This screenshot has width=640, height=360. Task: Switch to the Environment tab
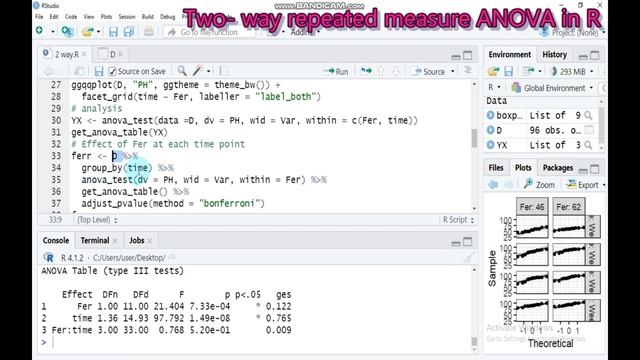coord(510,54)
